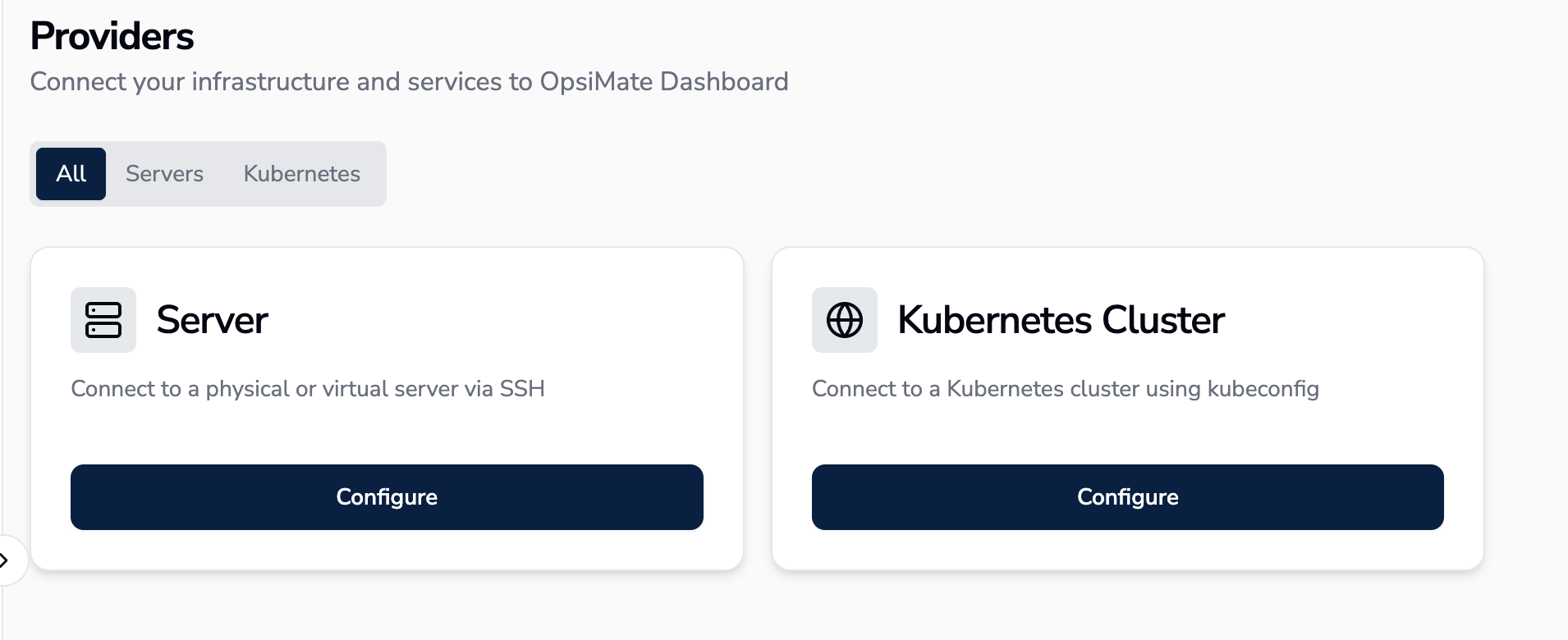
Task: Click "OpsiMate Dashboard" in the subtitle
Action: click(663, 82)
